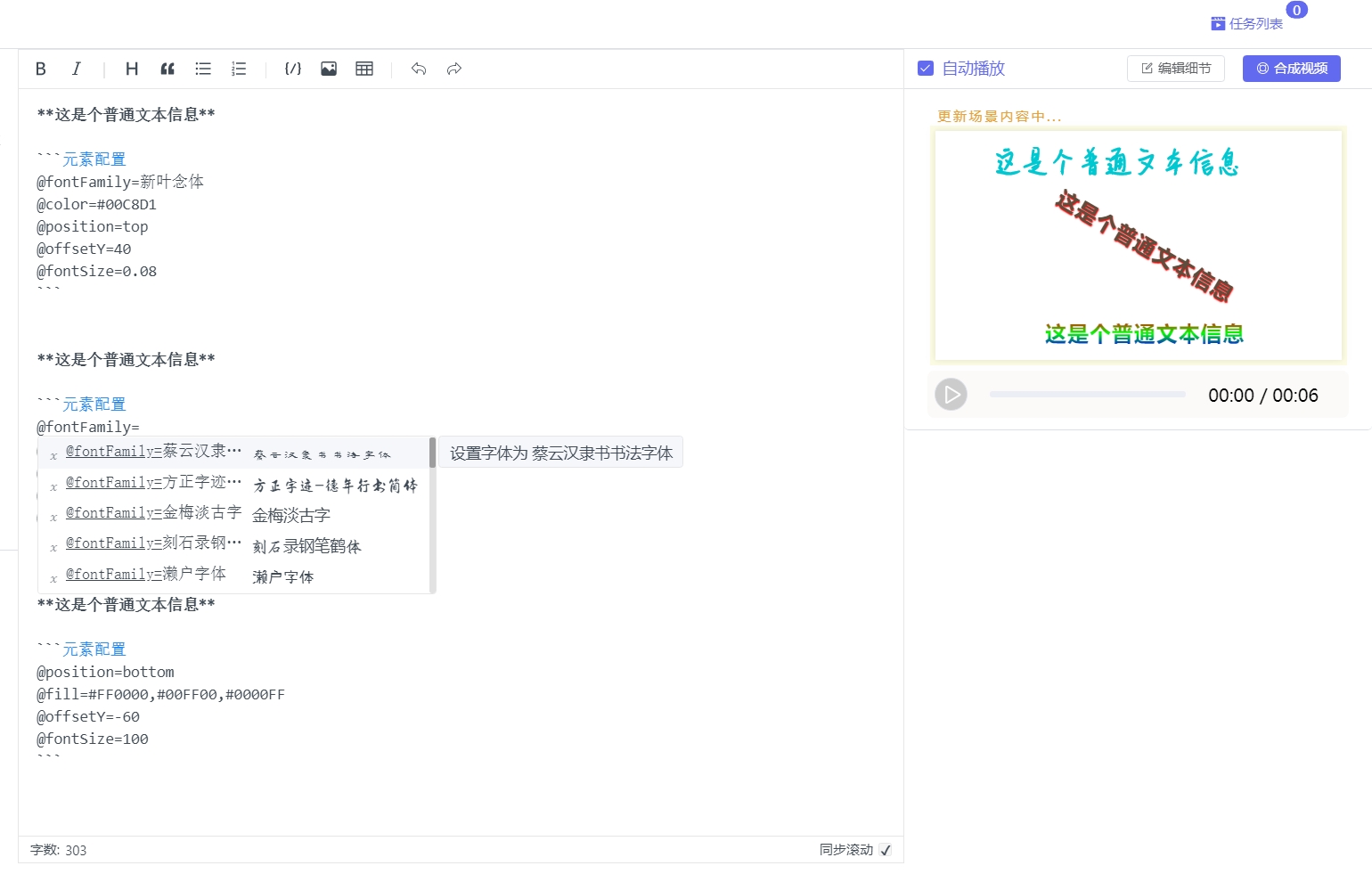Click the 00:00 / 00:06 time display
The width and height of the screenshot is (1372, 882).
[x=1263, y=396]
